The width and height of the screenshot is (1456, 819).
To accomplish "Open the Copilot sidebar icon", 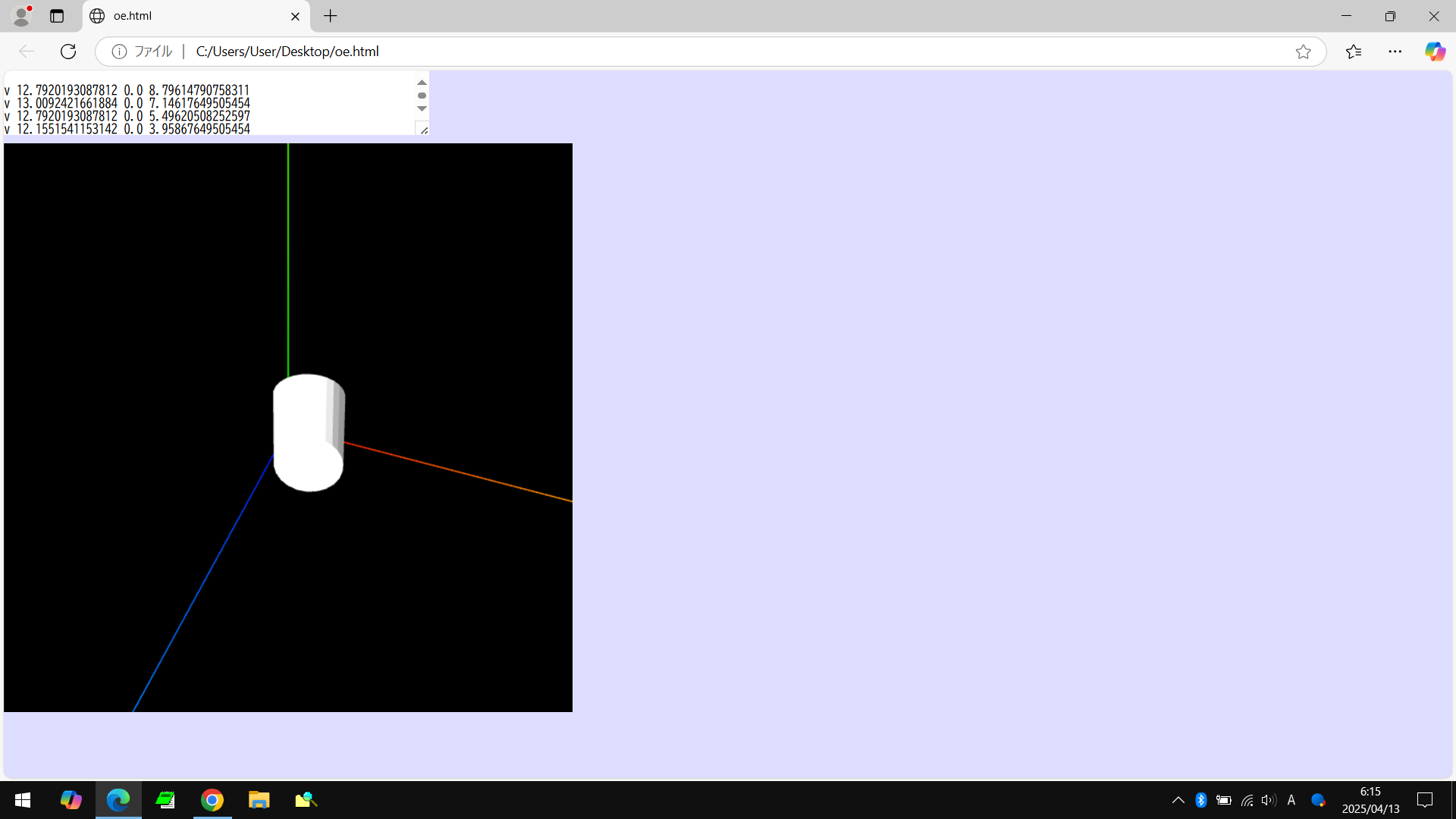I will 1434,52.
